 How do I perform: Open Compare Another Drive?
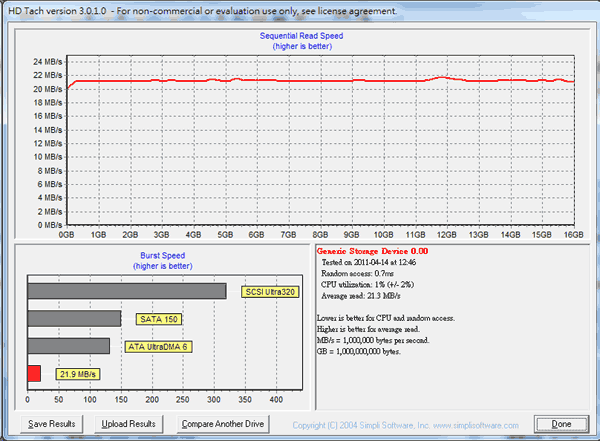tap(222, 424)
